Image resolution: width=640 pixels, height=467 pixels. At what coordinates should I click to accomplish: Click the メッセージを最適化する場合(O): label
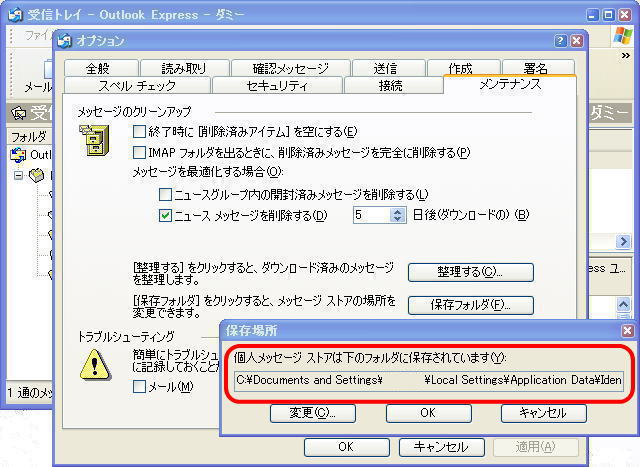tap(208, 172)
